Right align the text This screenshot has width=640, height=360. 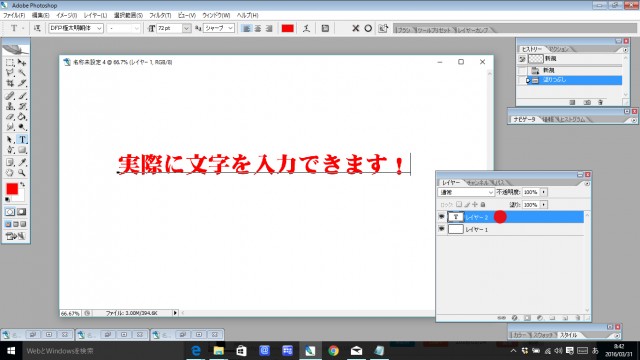coord(269,28)
